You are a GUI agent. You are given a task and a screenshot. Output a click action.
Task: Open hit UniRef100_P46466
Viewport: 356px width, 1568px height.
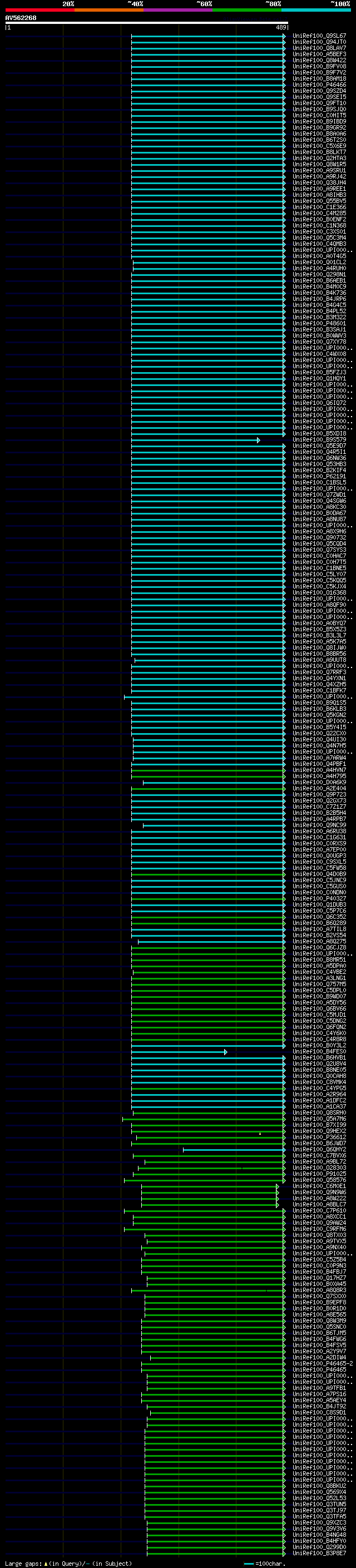319,85
